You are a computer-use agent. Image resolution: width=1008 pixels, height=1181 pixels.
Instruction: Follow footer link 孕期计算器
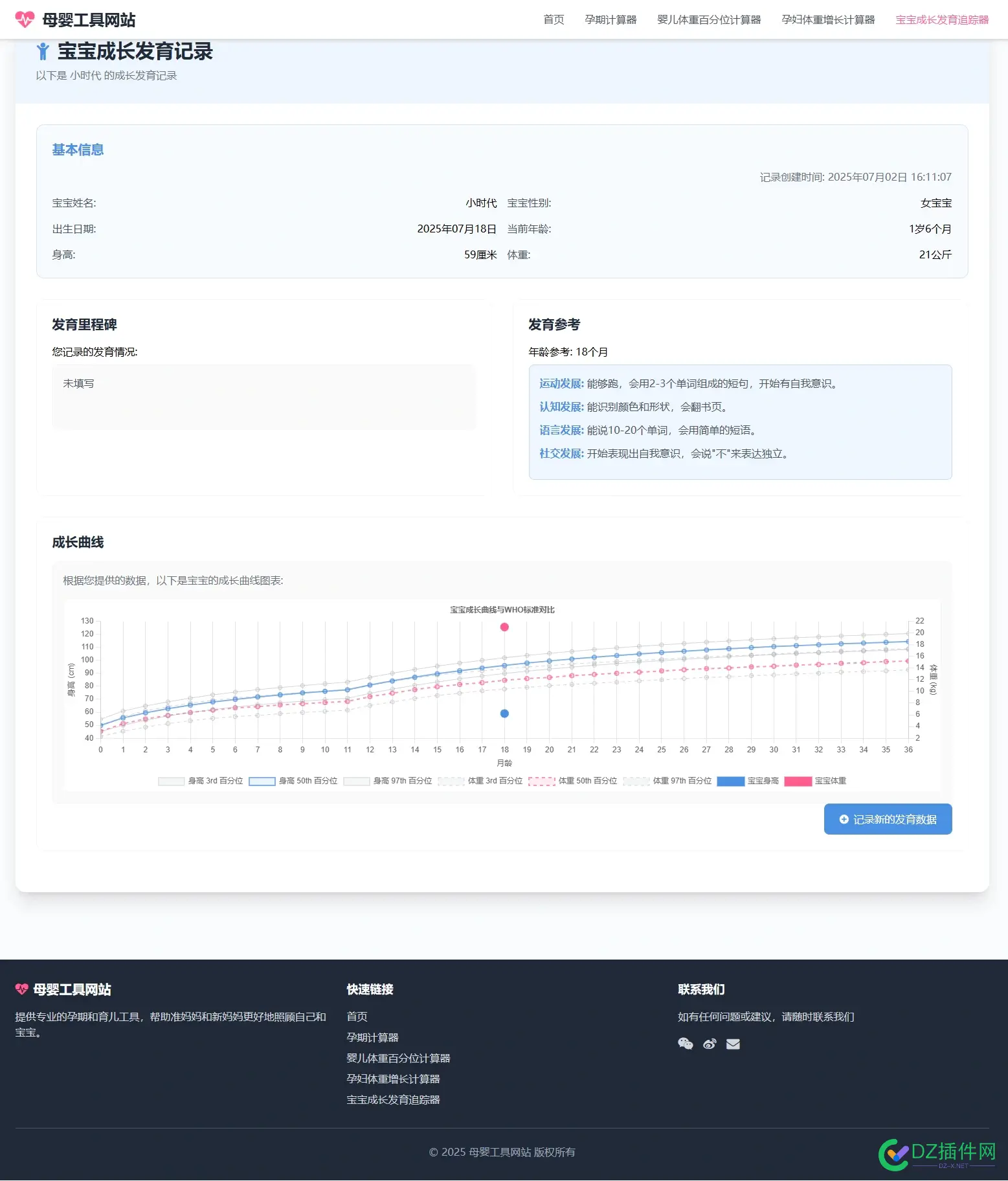372,1037
